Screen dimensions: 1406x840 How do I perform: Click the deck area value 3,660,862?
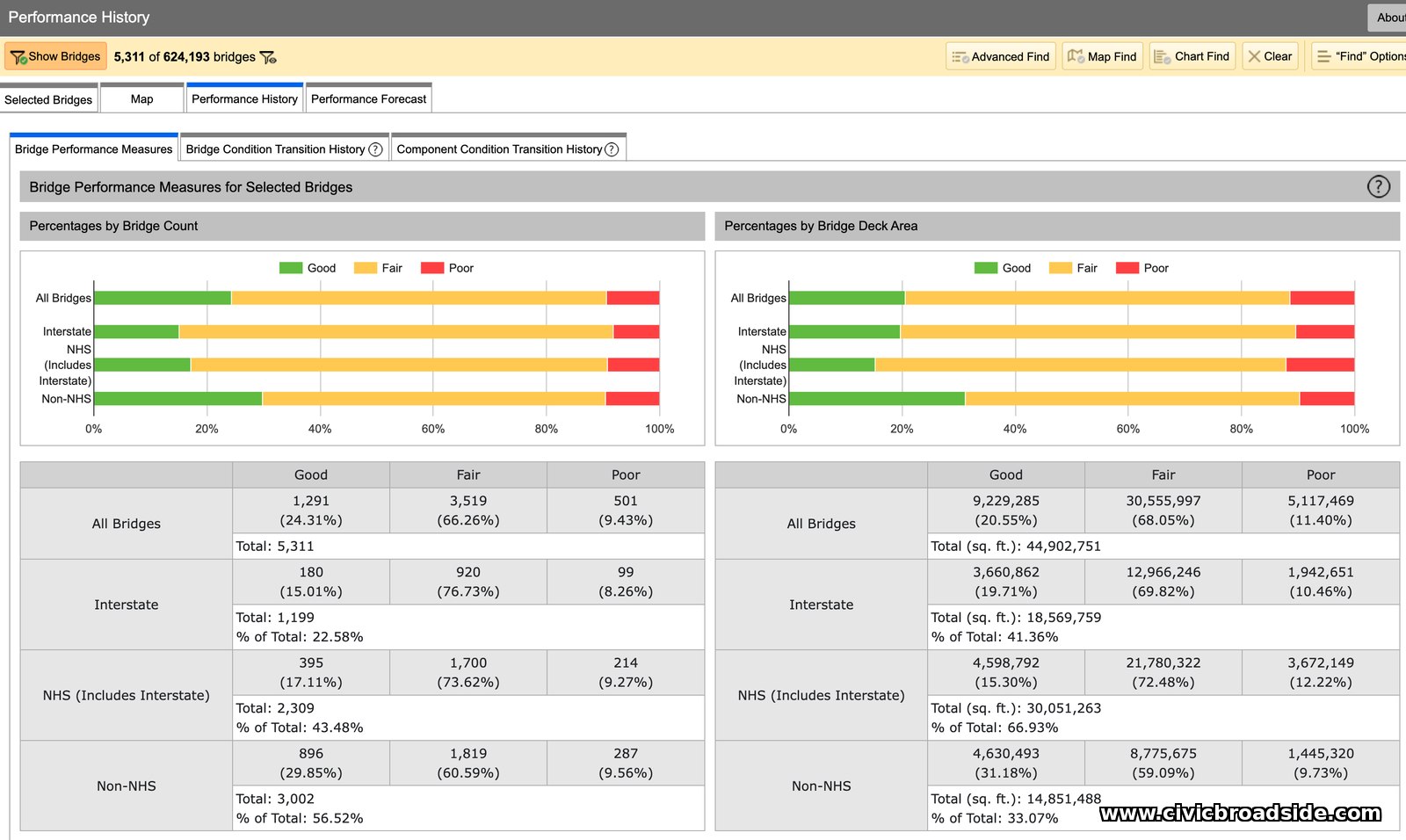pos(1006,572)
